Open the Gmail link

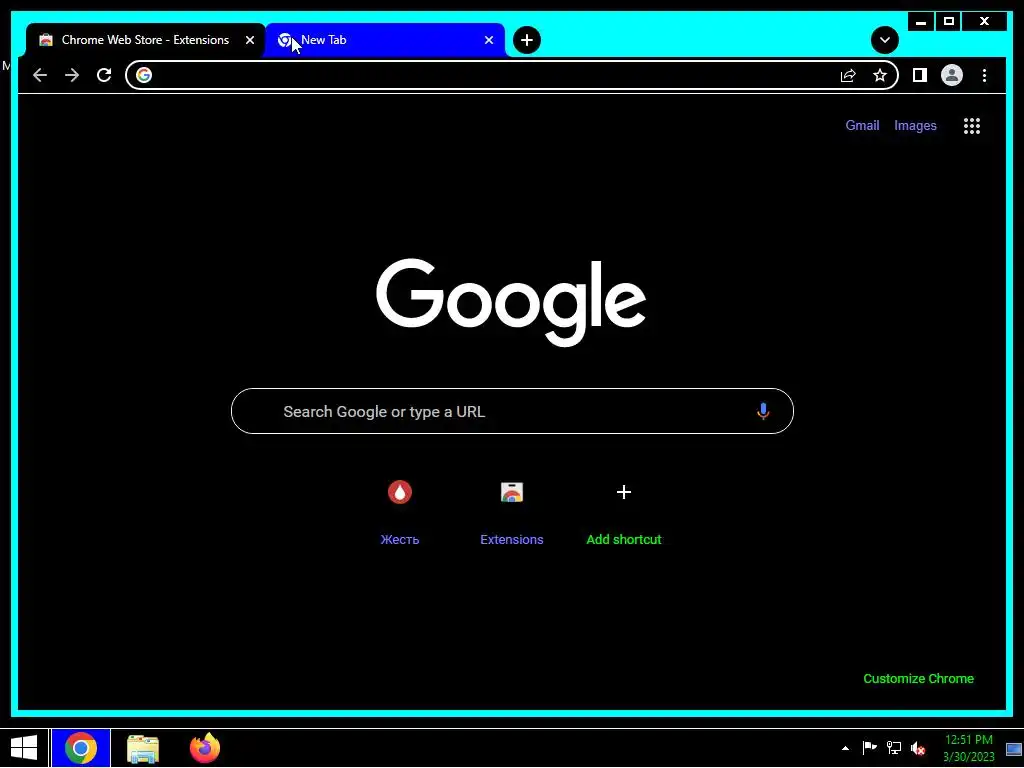point(862,125)
